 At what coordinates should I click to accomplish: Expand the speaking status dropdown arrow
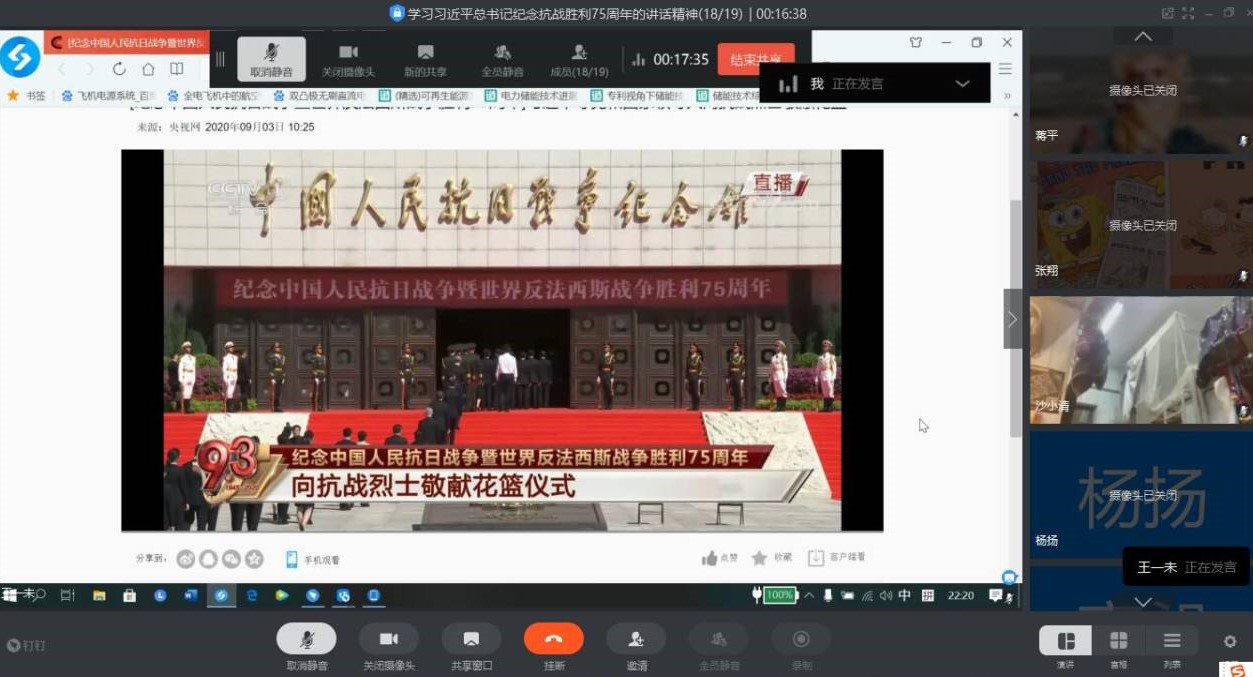coord(962,84)
